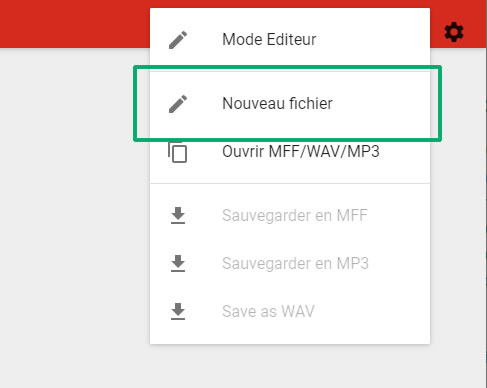
Task: Click empty gray area below the menu
Action: (x=290, y=367)
